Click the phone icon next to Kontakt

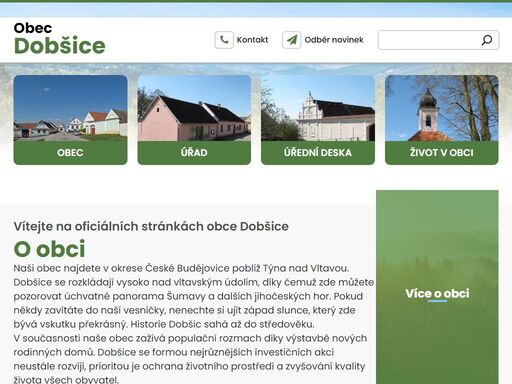pyautogui.click(x=224, y=40)
